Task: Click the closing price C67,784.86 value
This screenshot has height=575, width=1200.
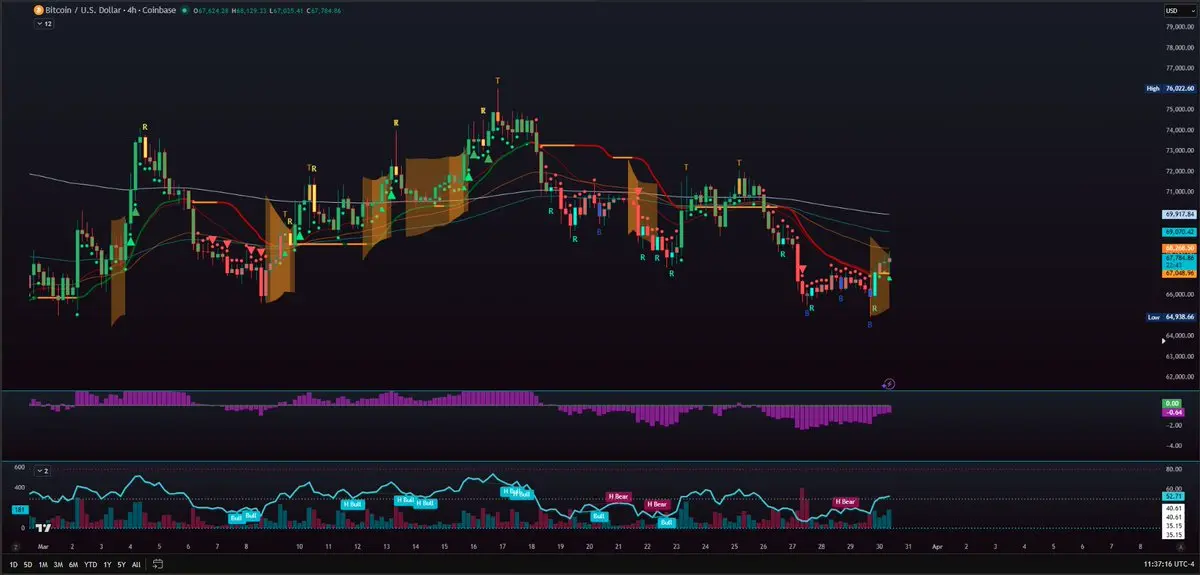Action: click(323, 10)
